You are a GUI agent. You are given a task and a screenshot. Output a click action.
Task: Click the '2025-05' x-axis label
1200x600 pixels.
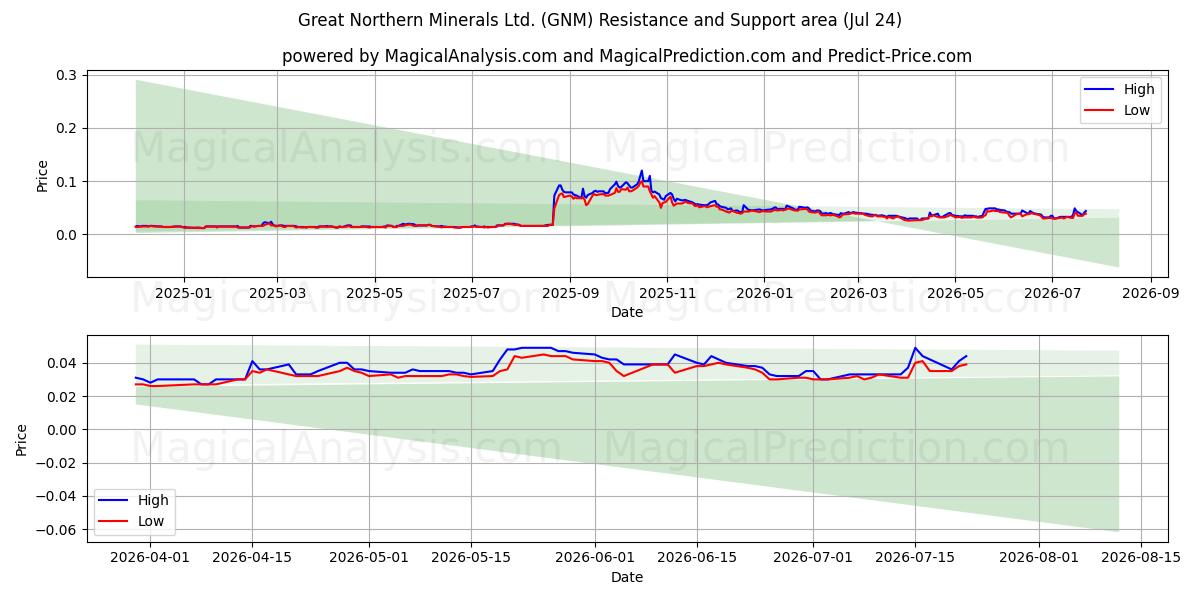pyautogui.click(x=375, y=294)
